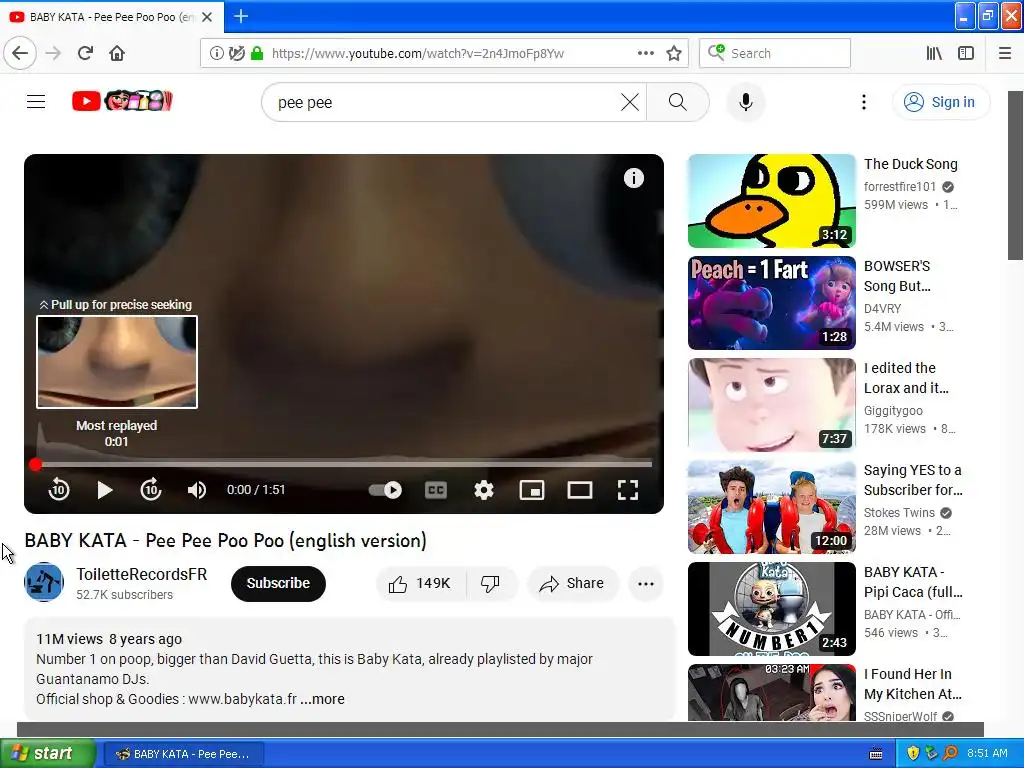Select BABY KATA taskbar window button

pos(184,754)
